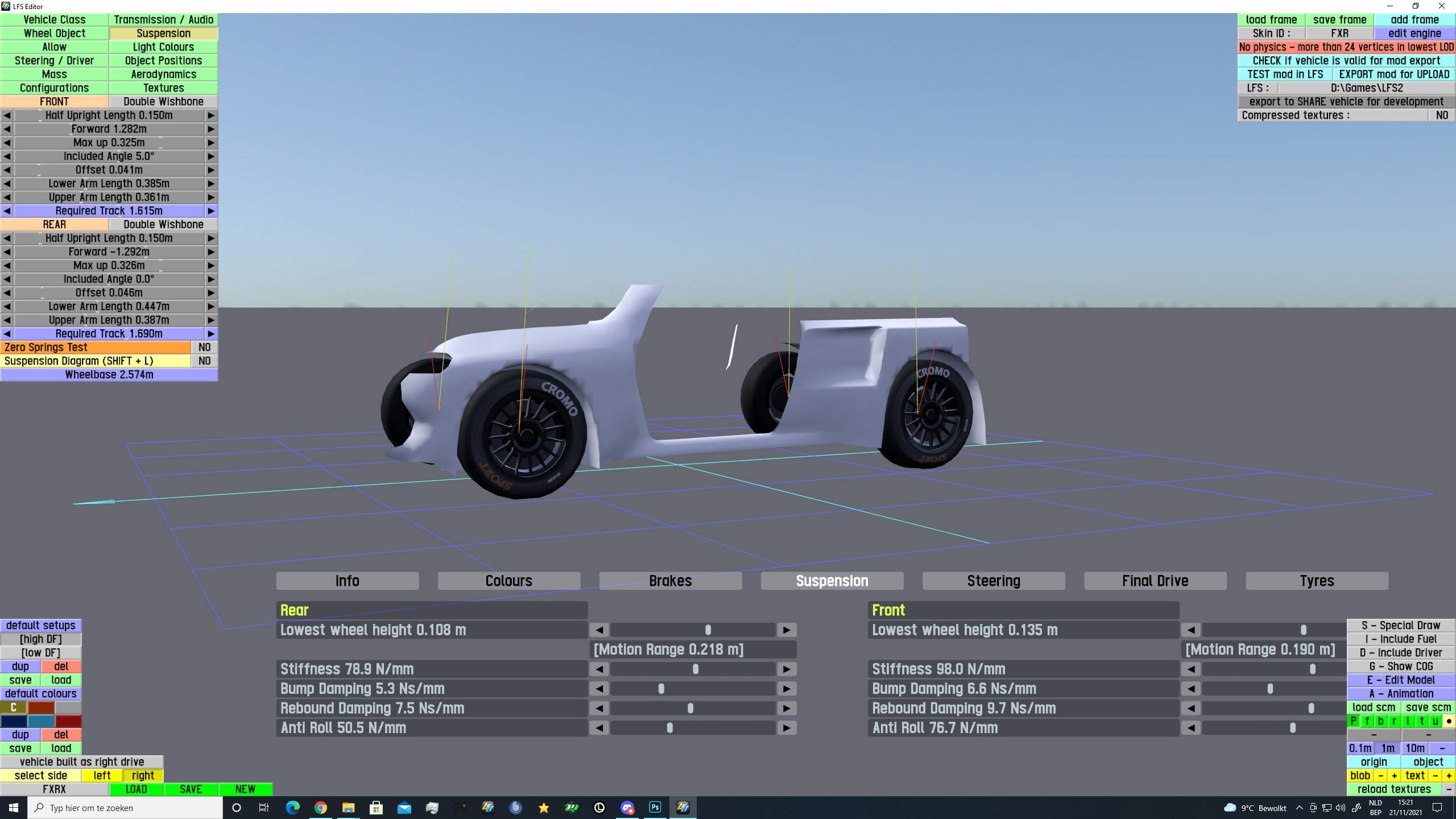This screenshot has width=1456, height=819.
Task: Toggle Compressed textures NO option
Action: [1441, 115]
